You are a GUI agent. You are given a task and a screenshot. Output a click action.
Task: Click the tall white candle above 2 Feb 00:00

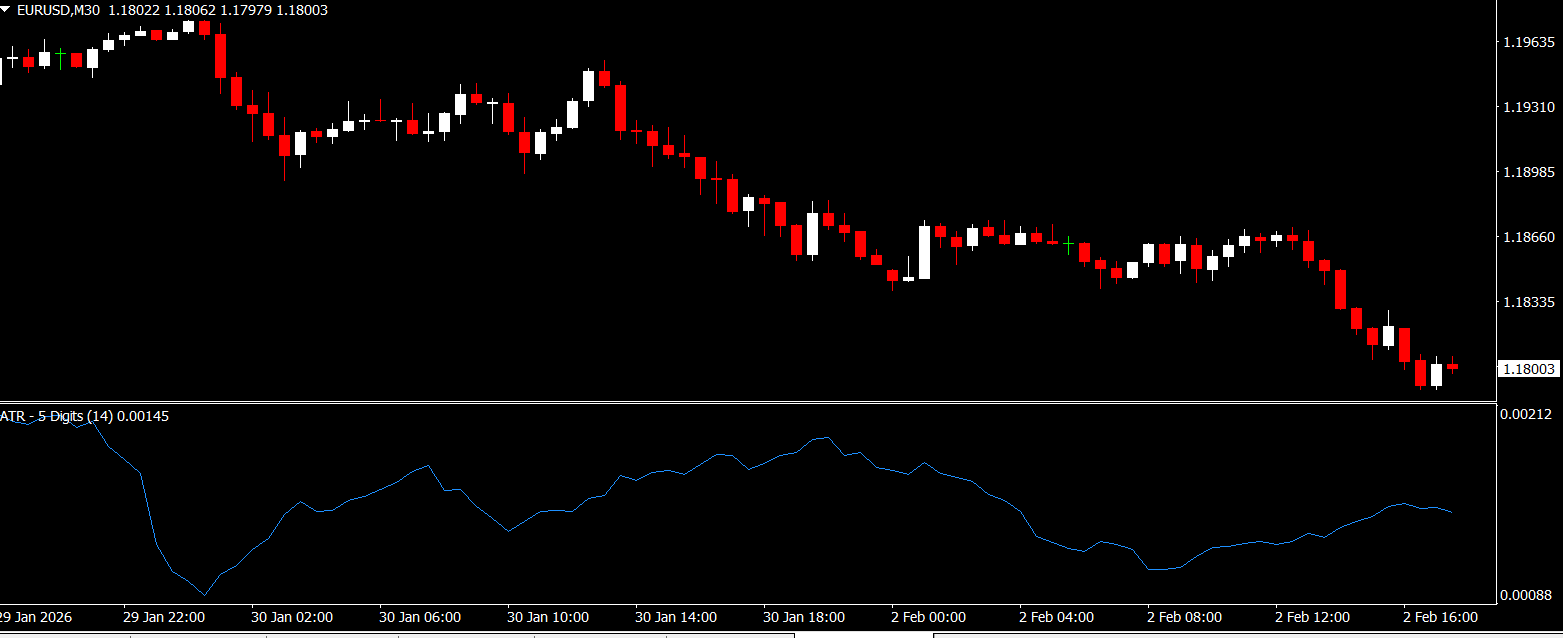coord(924,252)
